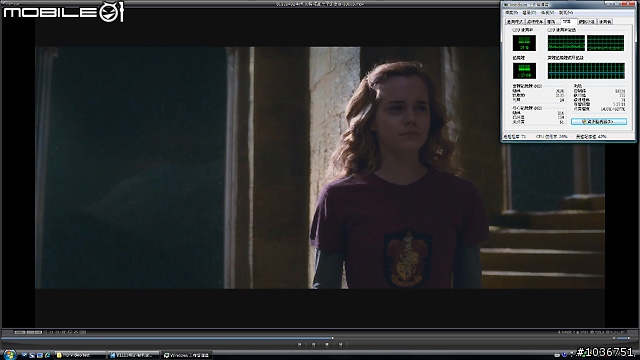The image size is (640, 360).
Task: Skip to next track in the player
Action: (x=340, y=344)
